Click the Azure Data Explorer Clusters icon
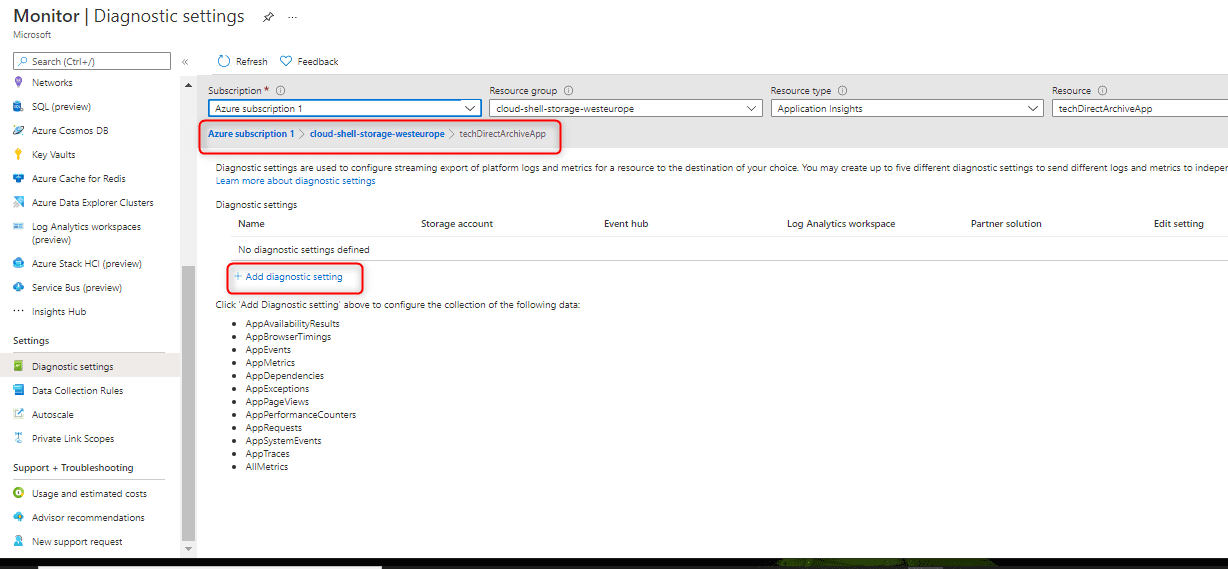The image size is (1228, 569). tap(18, 202)
